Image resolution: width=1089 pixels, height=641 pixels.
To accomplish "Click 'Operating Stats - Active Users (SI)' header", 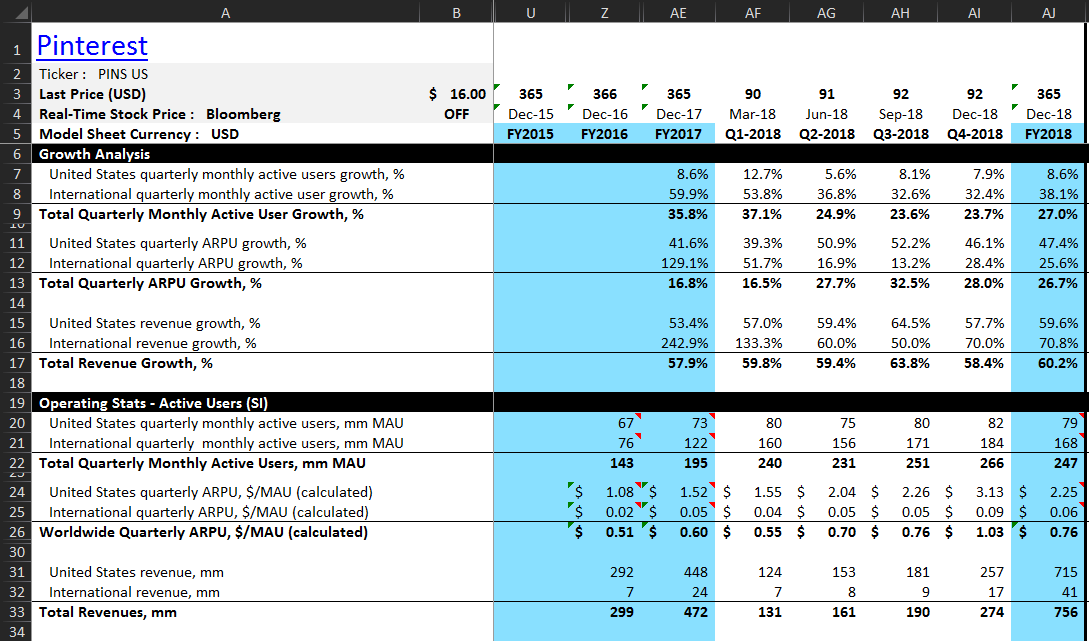I will (x=153, y=403).
